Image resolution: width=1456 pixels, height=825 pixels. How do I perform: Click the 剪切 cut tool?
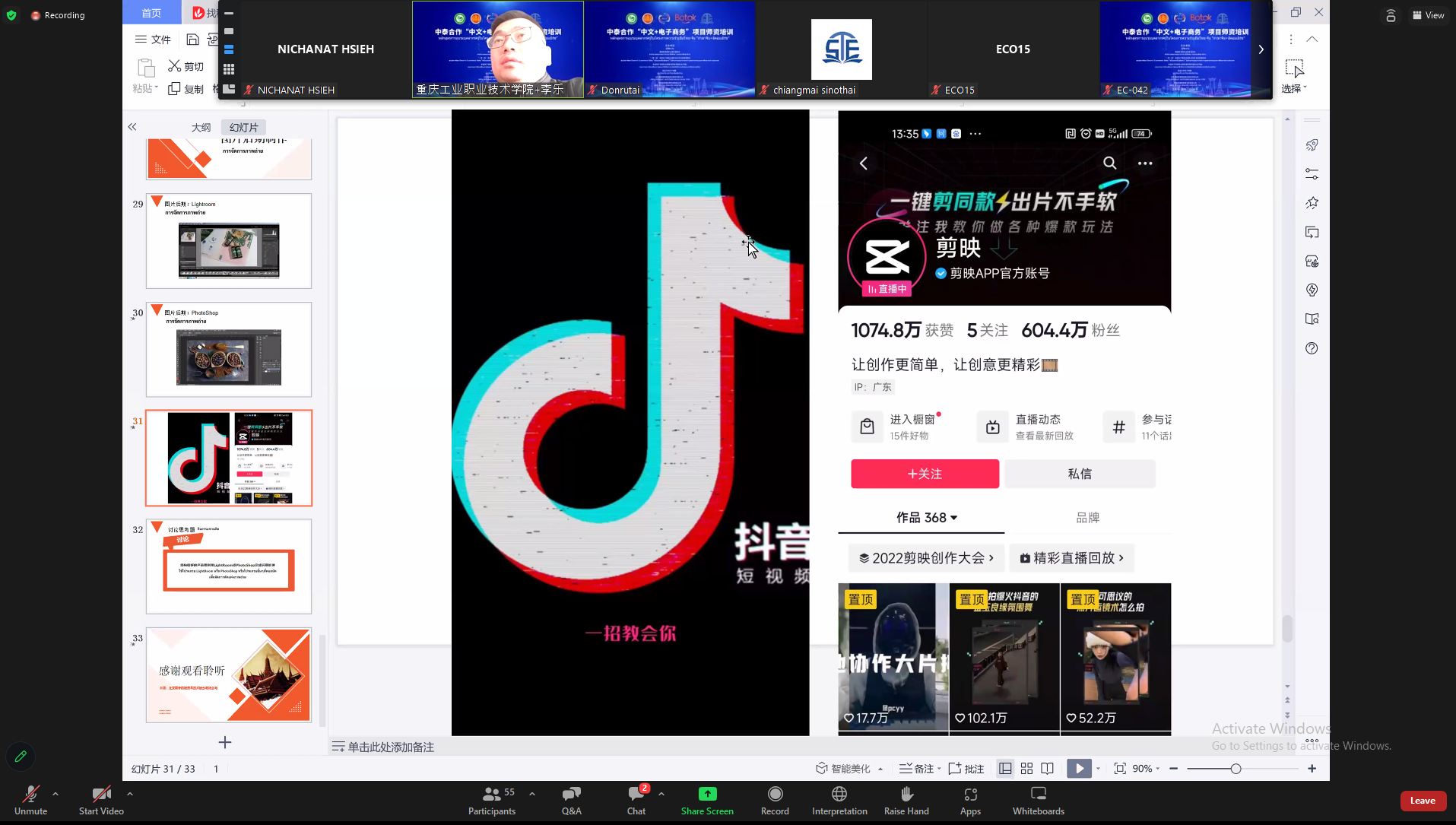point(186,66)
